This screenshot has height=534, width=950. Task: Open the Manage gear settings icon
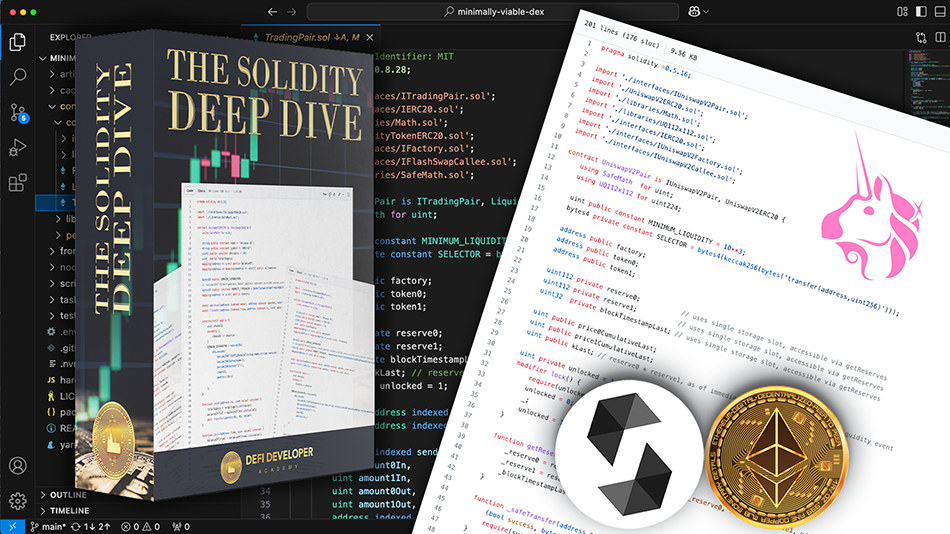18,501
